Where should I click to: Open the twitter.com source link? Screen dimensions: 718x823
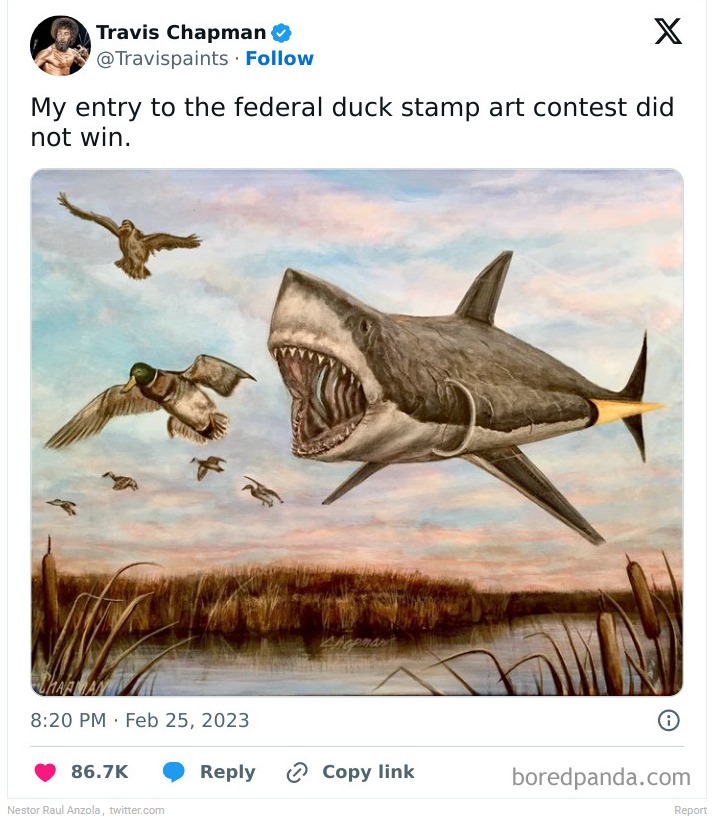coord(137,810)
